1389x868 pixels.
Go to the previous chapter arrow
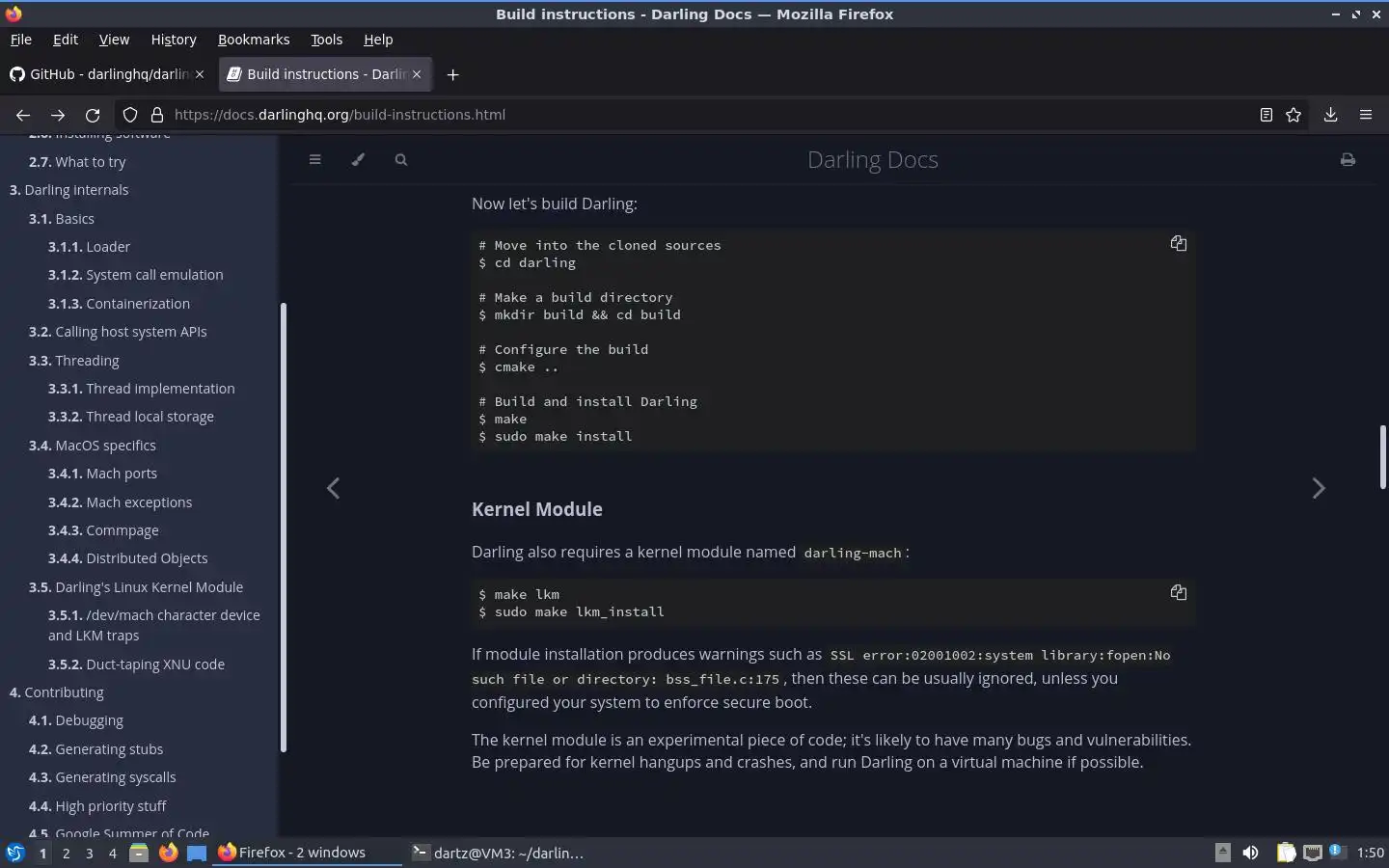pyautogui.click(x=333, y=488)
